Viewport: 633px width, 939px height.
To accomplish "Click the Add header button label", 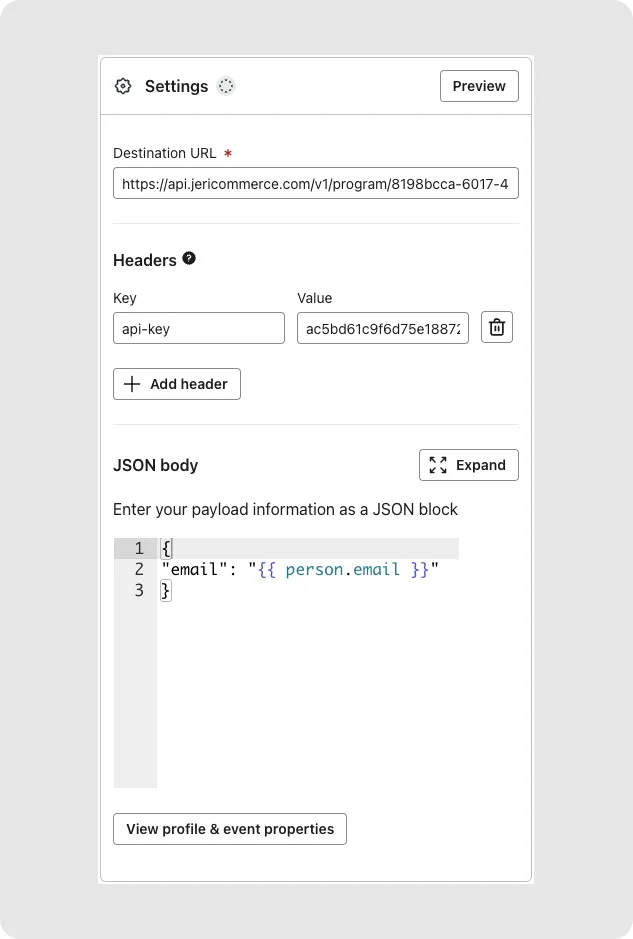I will coord(188,384).
